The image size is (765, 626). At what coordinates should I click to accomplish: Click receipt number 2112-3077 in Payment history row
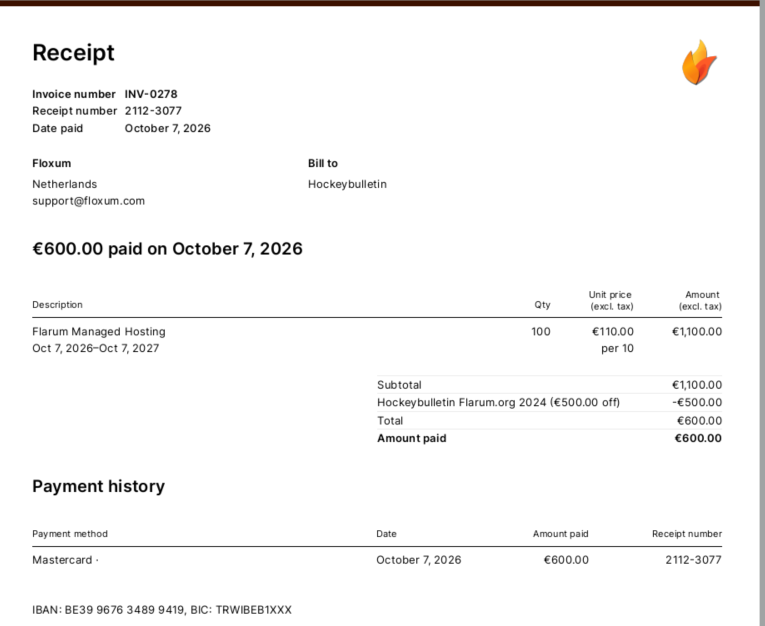point(693,560)
